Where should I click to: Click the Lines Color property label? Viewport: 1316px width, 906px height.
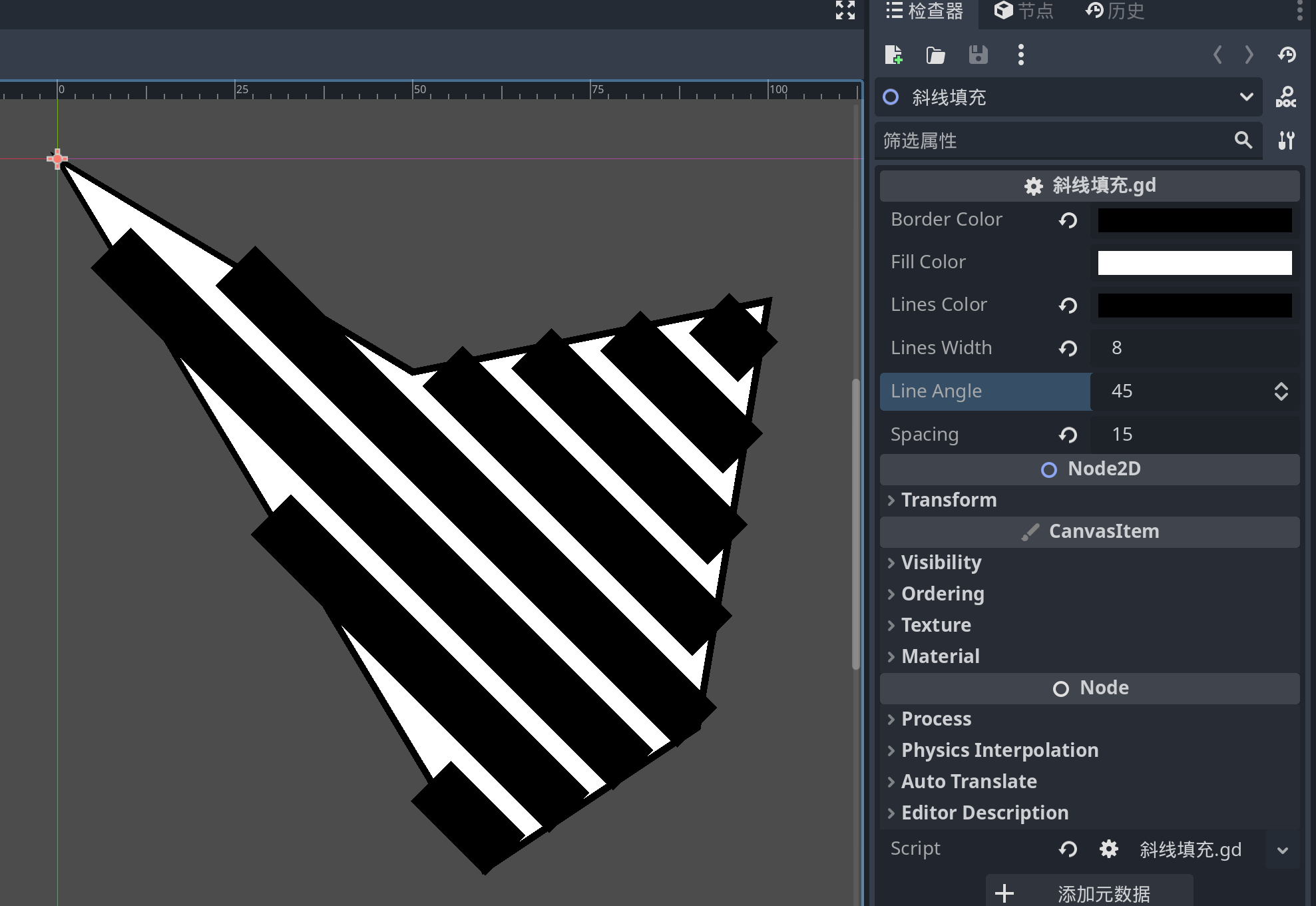pyautogui.click(x=939, y=305)
